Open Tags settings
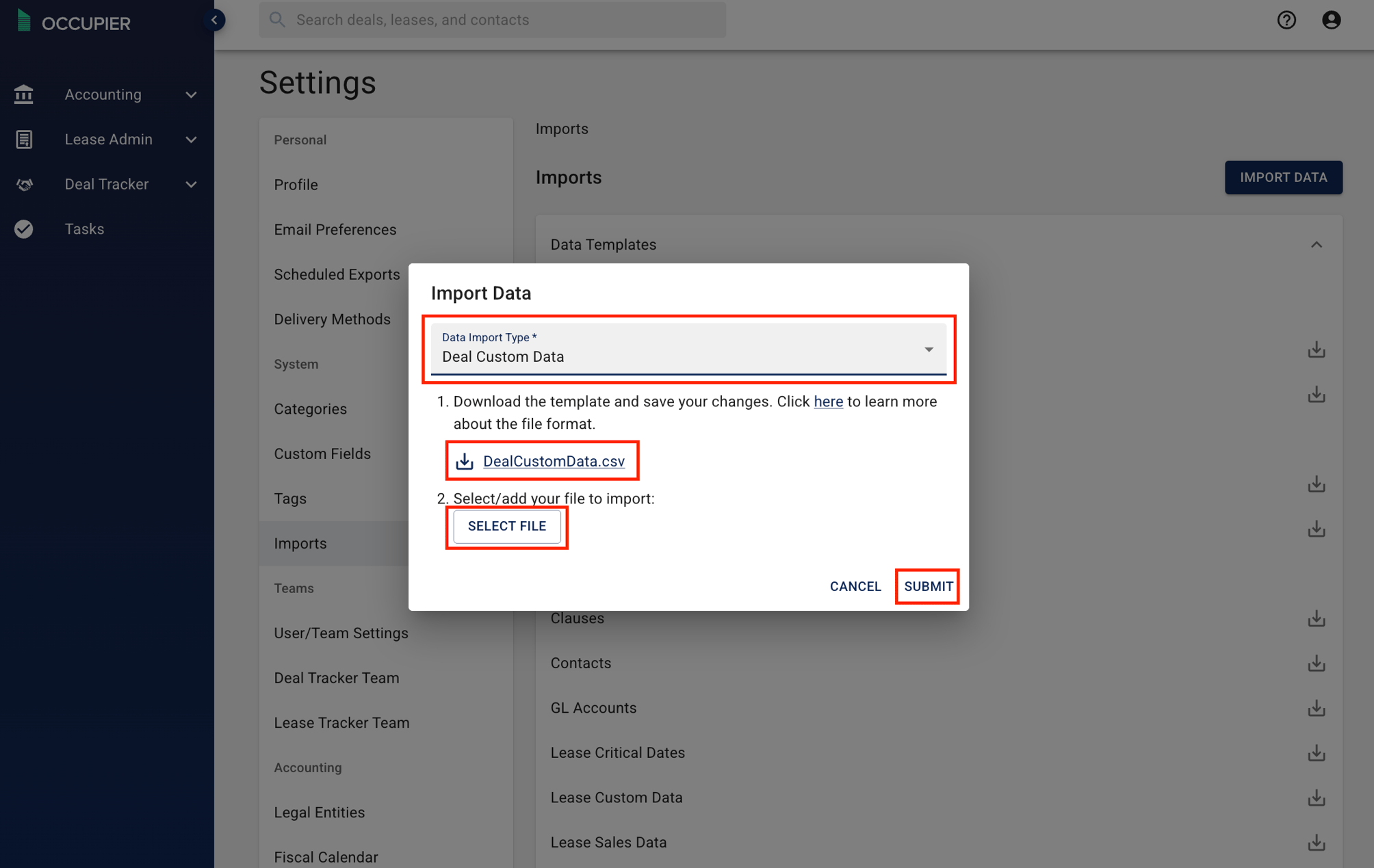 [x=290, y=499]
